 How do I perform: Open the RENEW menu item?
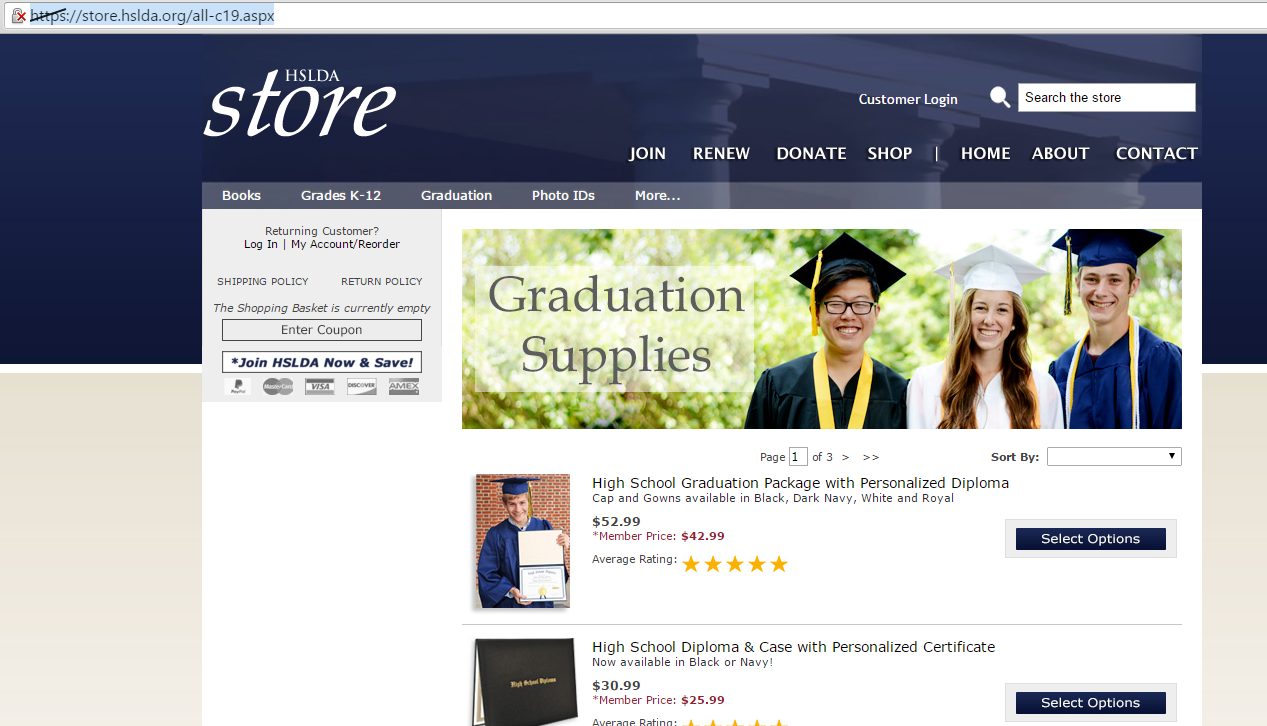point(721,153)
